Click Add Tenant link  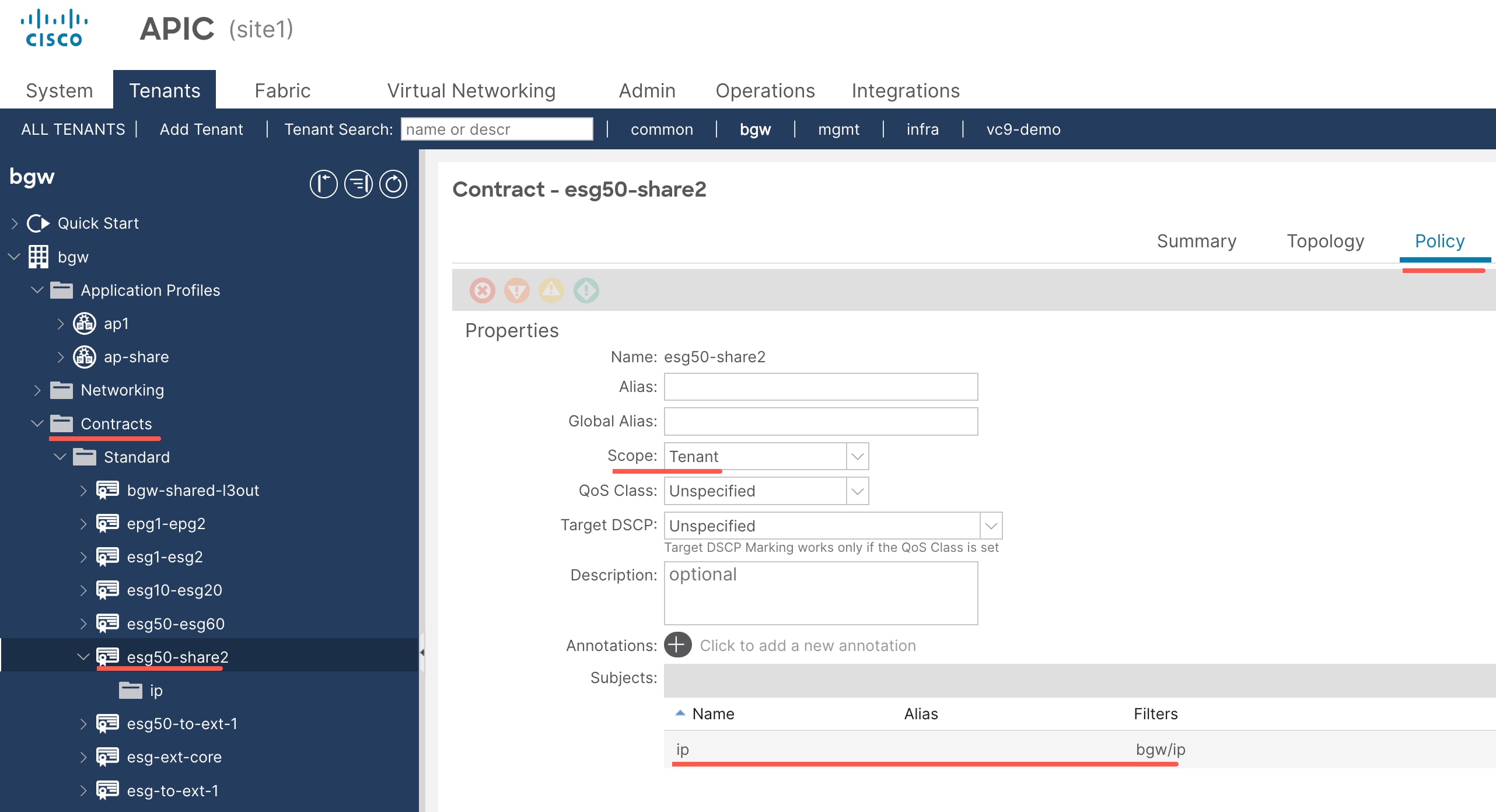click(201, 129)
